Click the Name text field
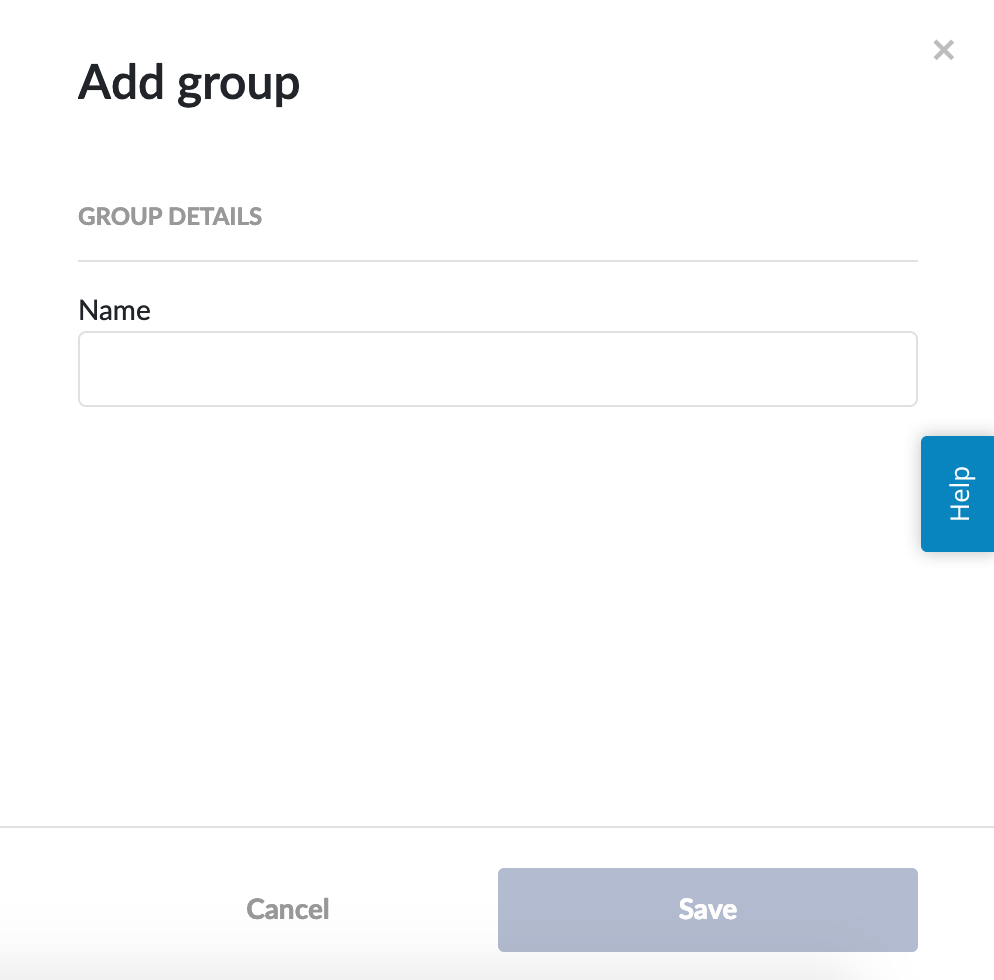Viewport: 994px width, 980px height. 497,369
